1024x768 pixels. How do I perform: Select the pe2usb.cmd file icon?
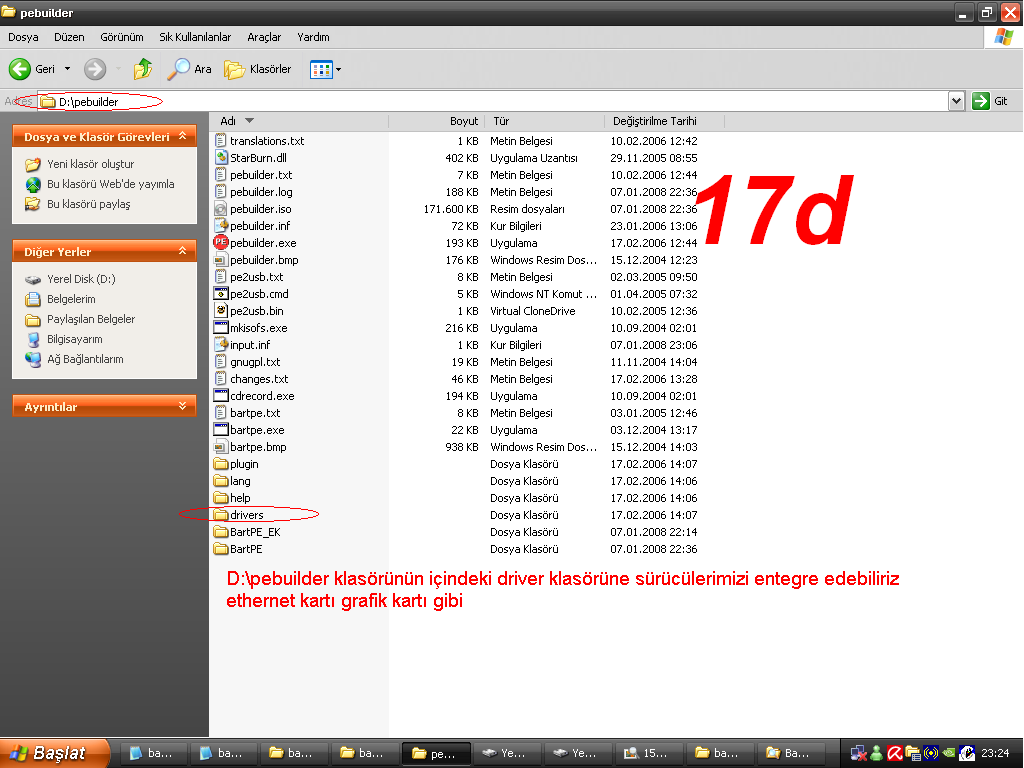221,294
